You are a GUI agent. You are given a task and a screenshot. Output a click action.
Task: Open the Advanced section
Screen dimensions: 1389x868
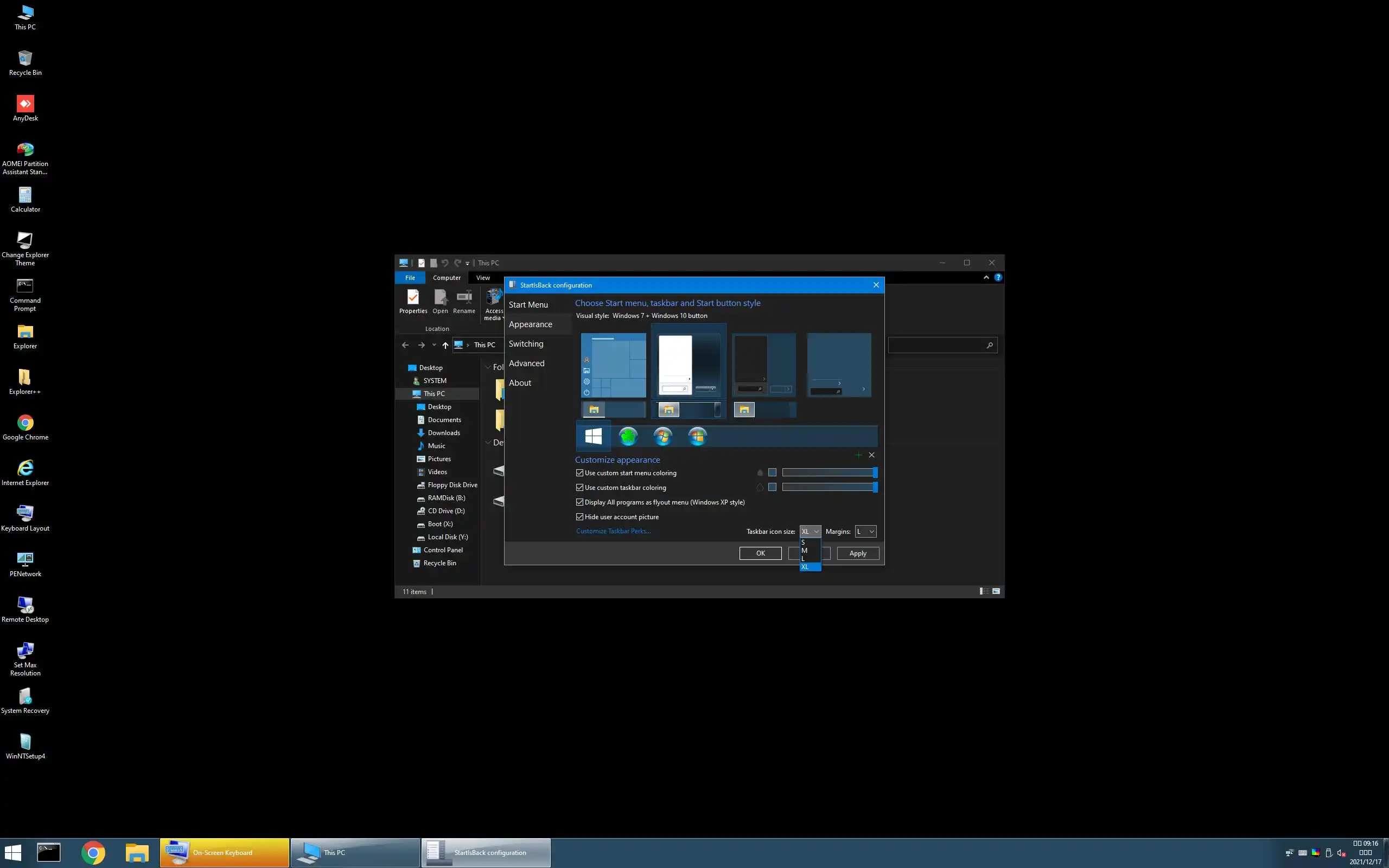(526, 363)
